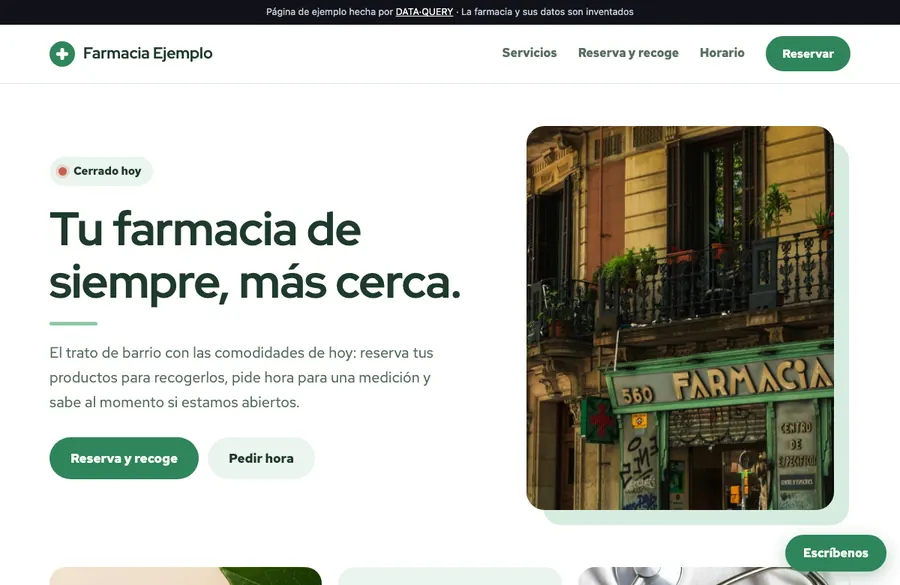Click the top banner text Página de ejemplo

pos(449,12)
